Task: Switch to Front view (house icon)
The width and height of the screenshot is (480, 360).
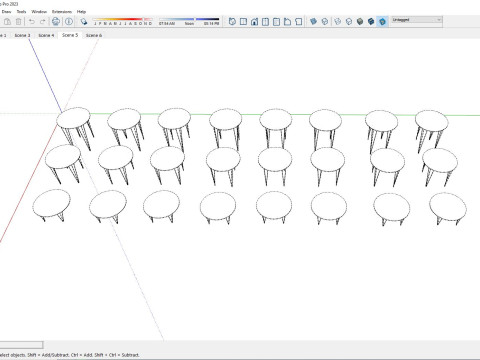Action: pos(254,22)
